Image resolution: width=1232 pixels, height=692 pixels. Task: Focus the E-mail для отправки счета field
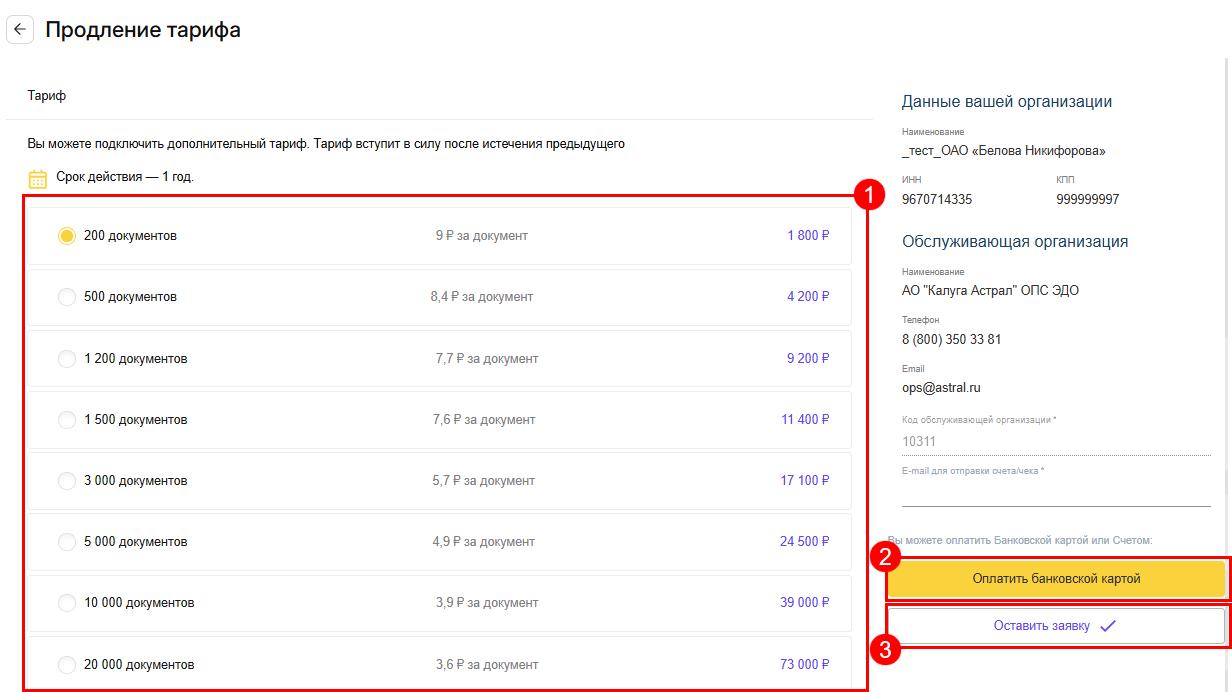point(1055,492)
